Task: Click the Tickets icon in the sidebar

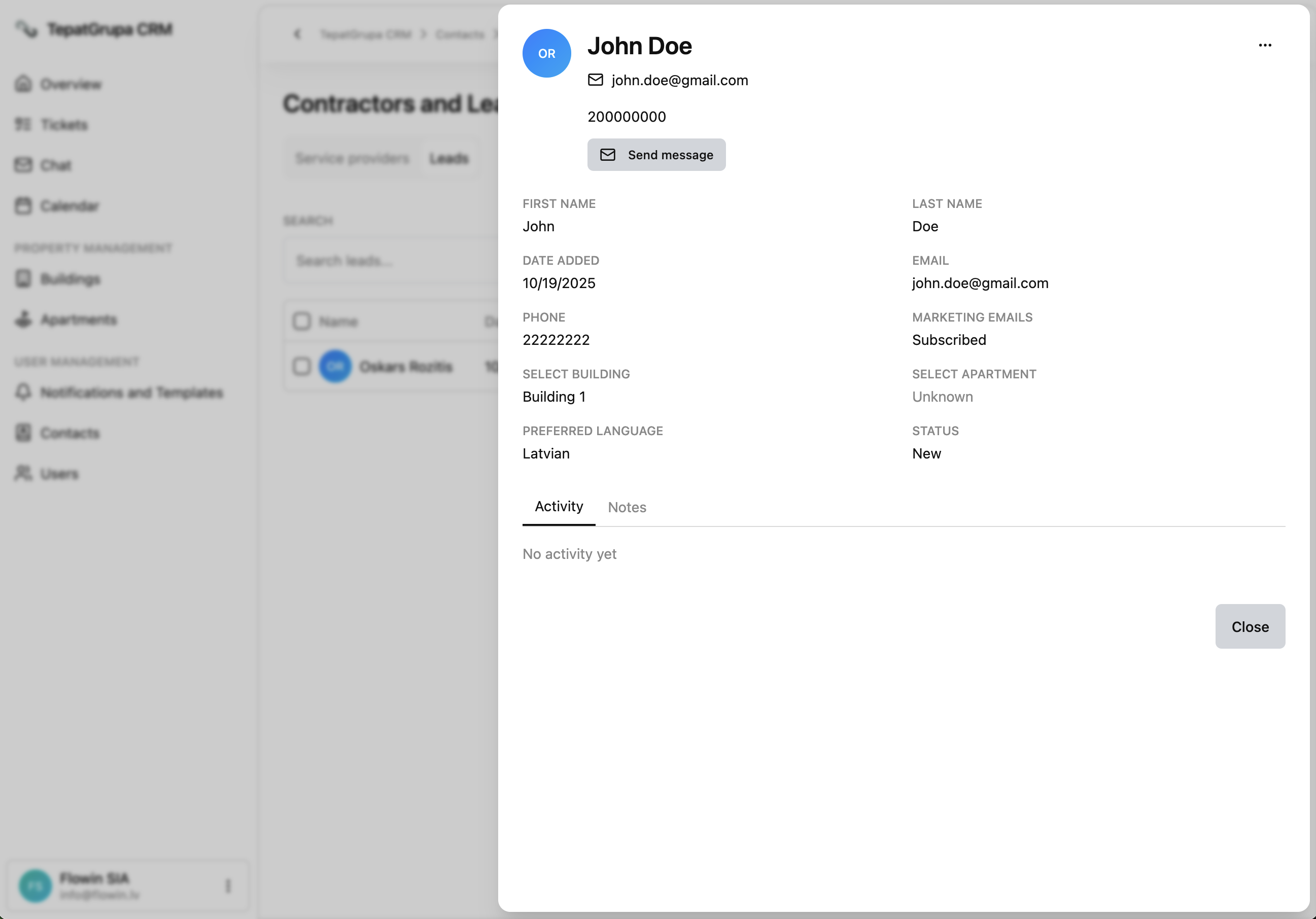Action: point(23,124)
